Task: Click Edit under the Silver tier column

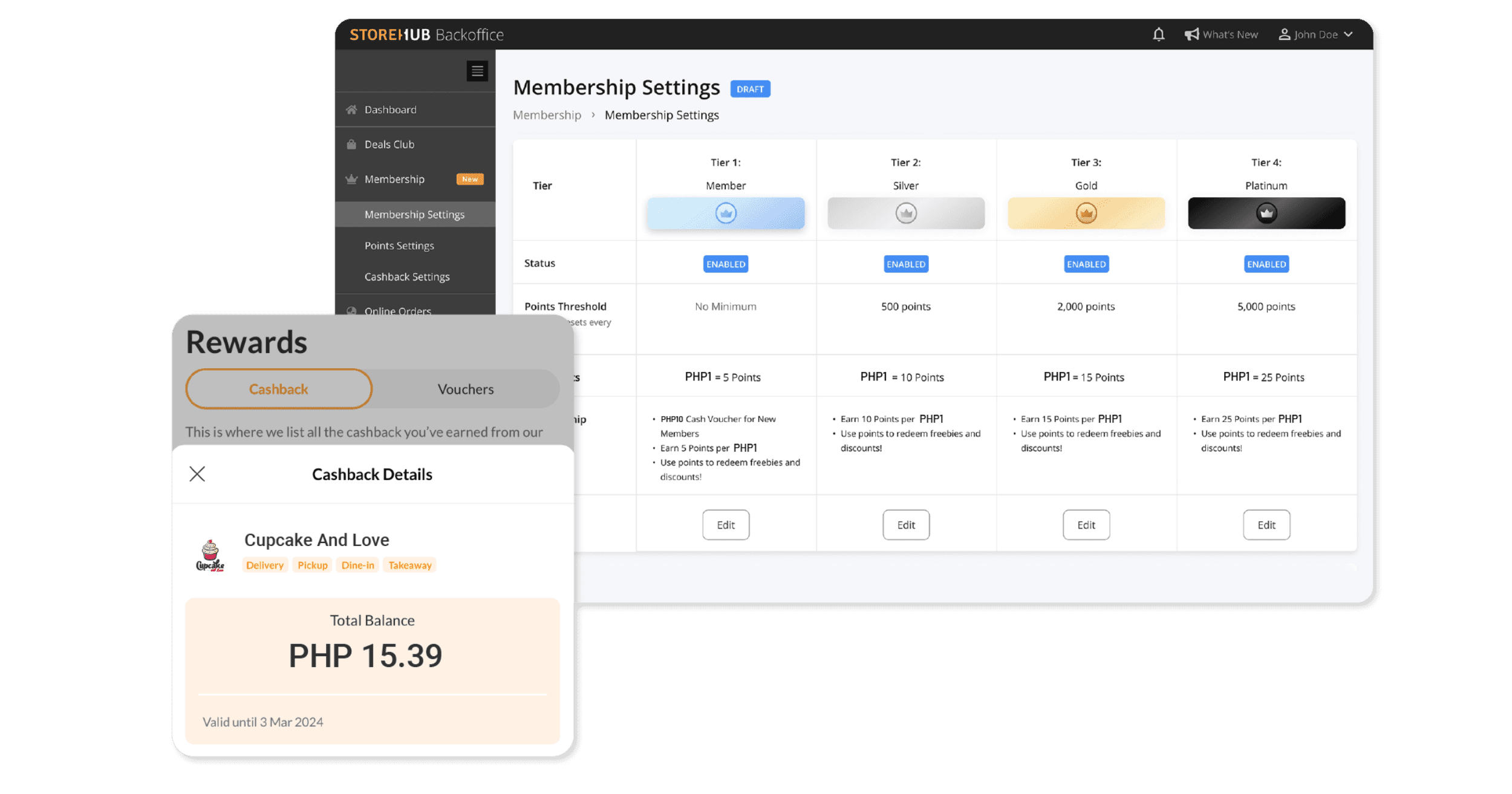Action: pyautogui.click(x=905, y=524)
